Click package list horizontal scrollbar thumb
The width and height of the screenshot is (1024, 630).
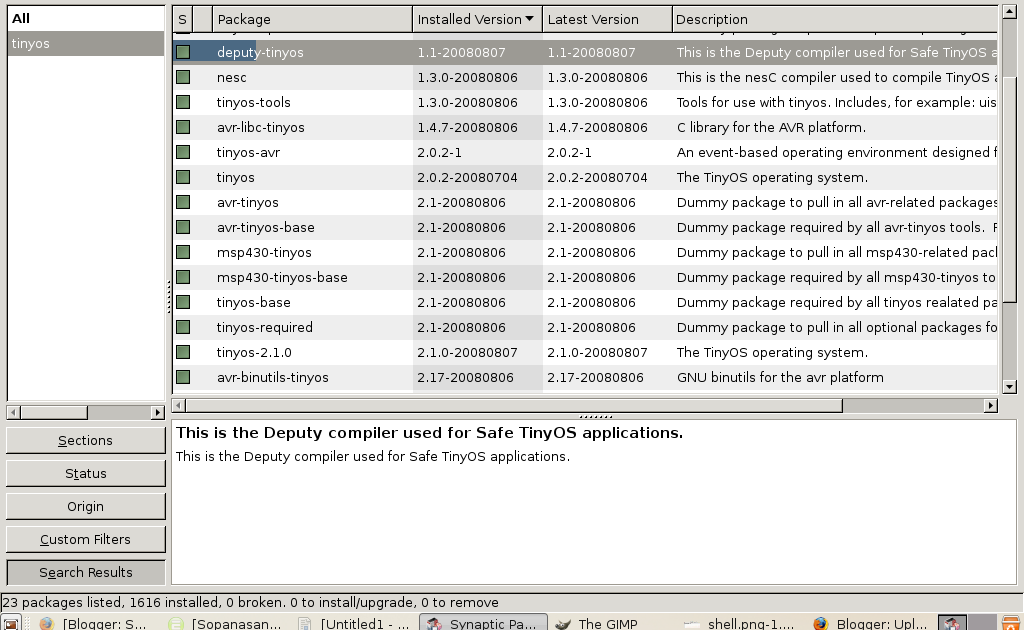(x=514, y=405)
